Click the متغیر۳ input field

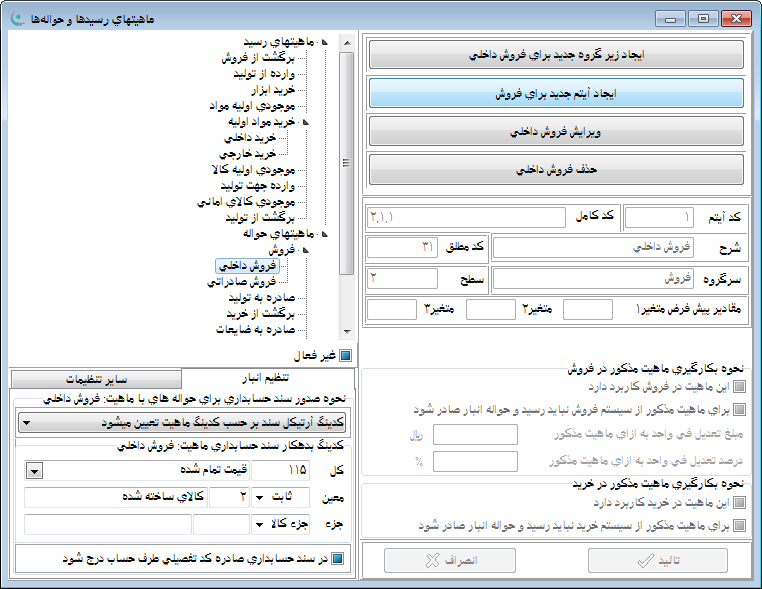(x=392, y=310)
